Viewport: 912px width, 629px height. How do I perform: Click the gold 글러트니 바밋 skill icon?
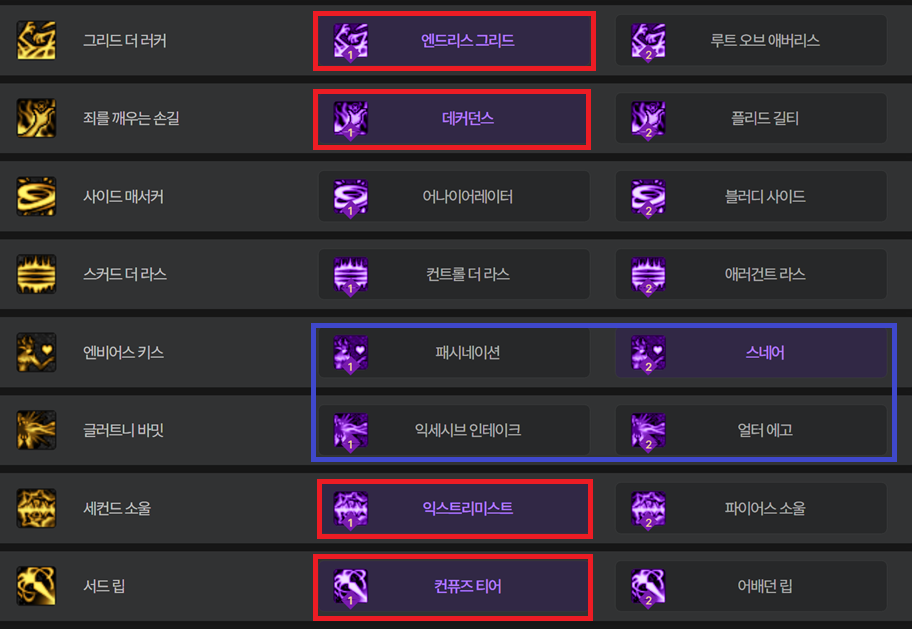(x=36, y=430)
